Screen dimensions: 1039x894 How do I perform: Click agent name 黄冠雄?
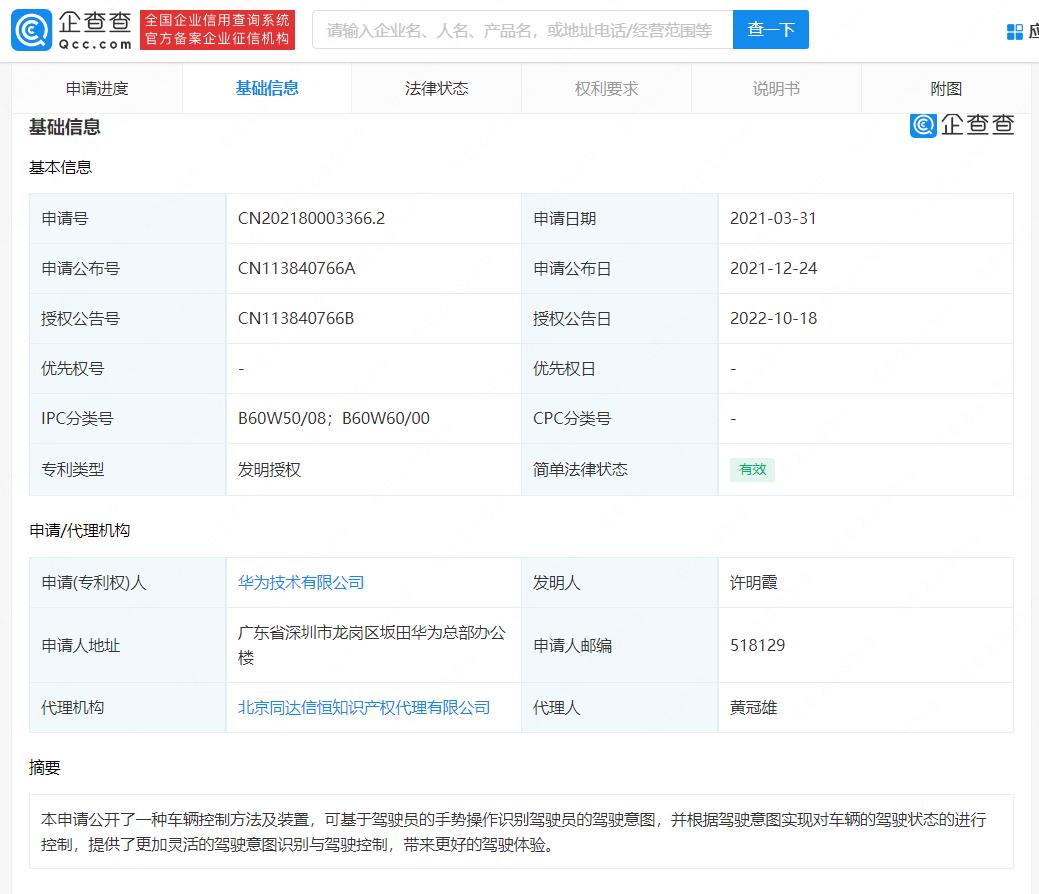tap(753, 708)
